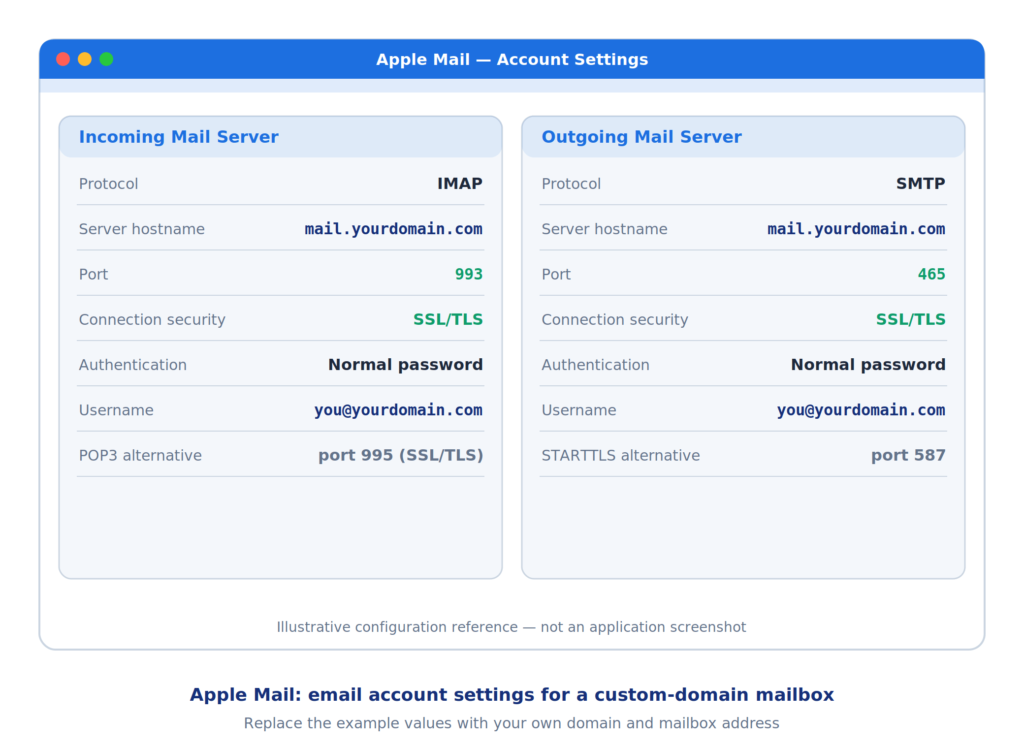1024x748 pixels.
Task: Click the incoming Server hostname label
Action: pos(142,229)
